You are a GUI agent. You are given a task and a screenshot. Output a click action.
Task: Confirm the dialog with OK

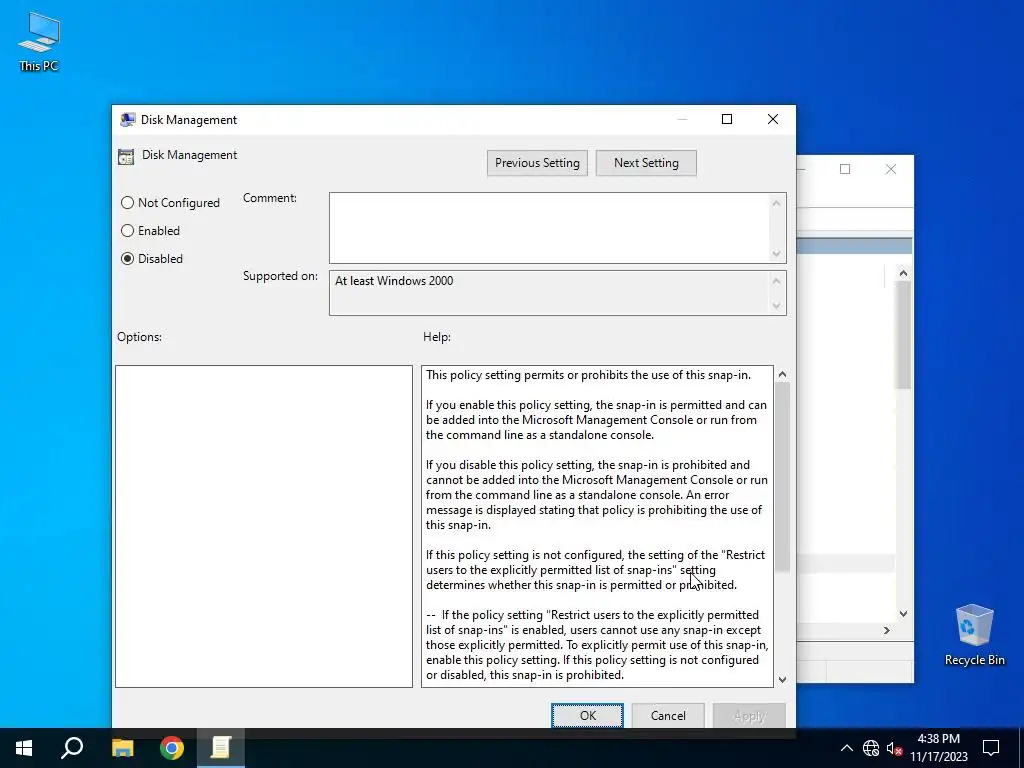587,715
